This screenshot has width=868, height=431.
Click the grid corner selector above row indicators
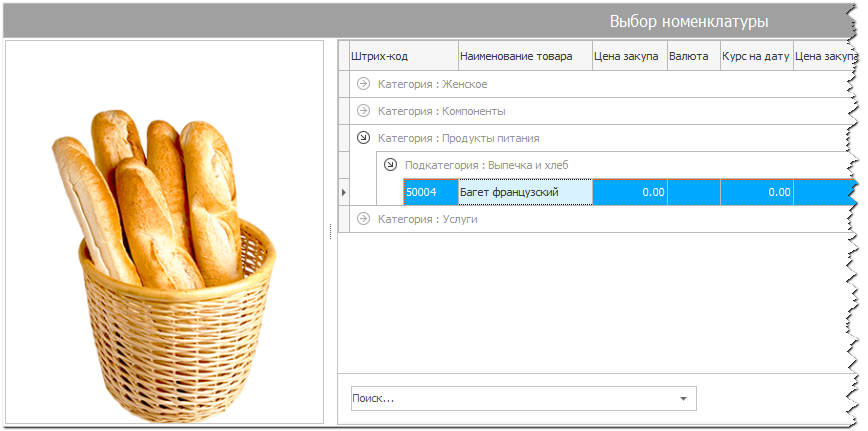click(344, 55)
